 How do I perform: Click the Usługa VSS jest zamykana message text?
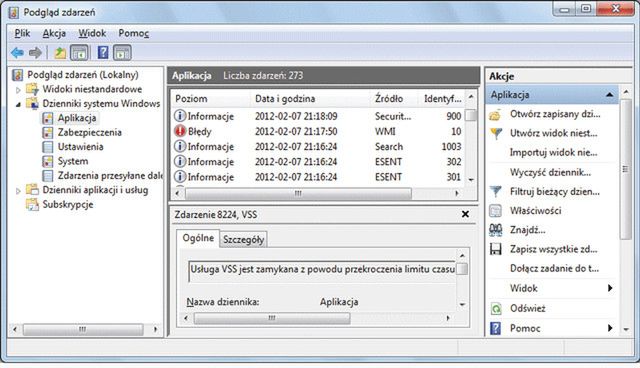click(322, 269)
